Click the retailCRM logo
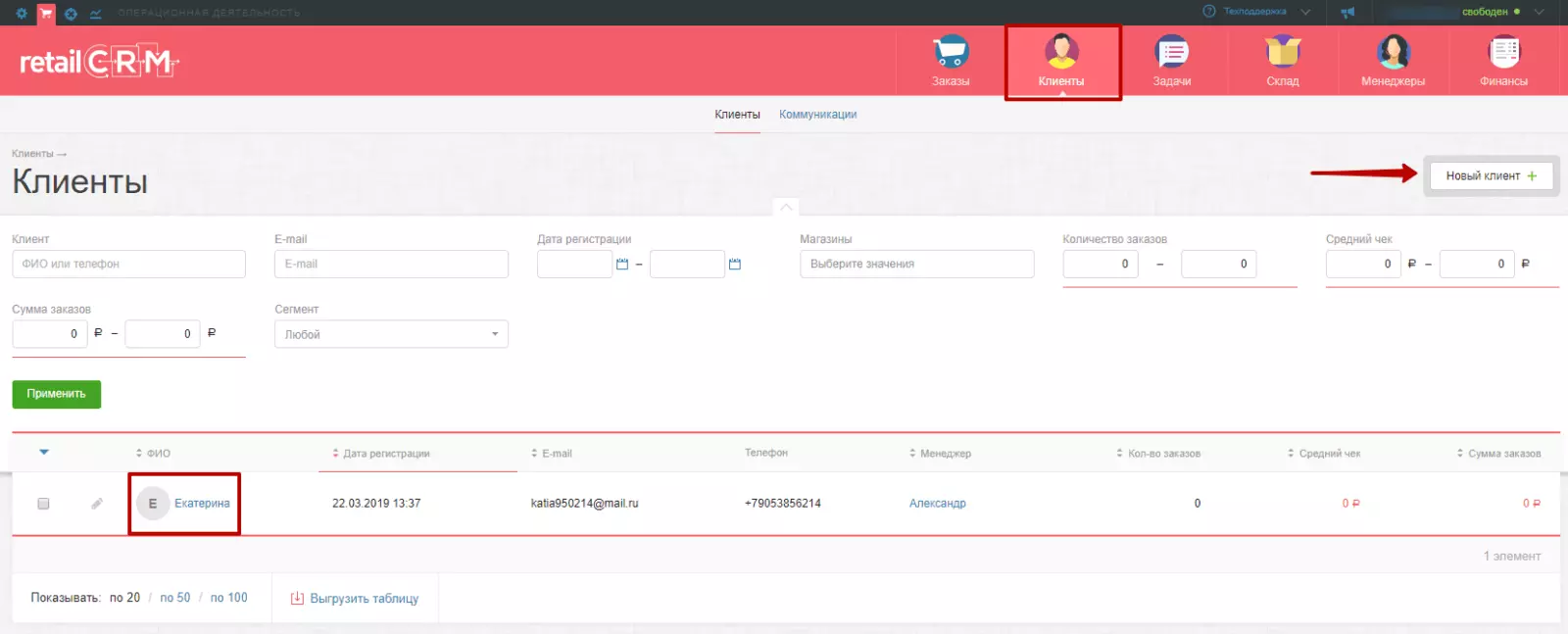The height and width of the screenshot is (634, 1568). [99, 62]
